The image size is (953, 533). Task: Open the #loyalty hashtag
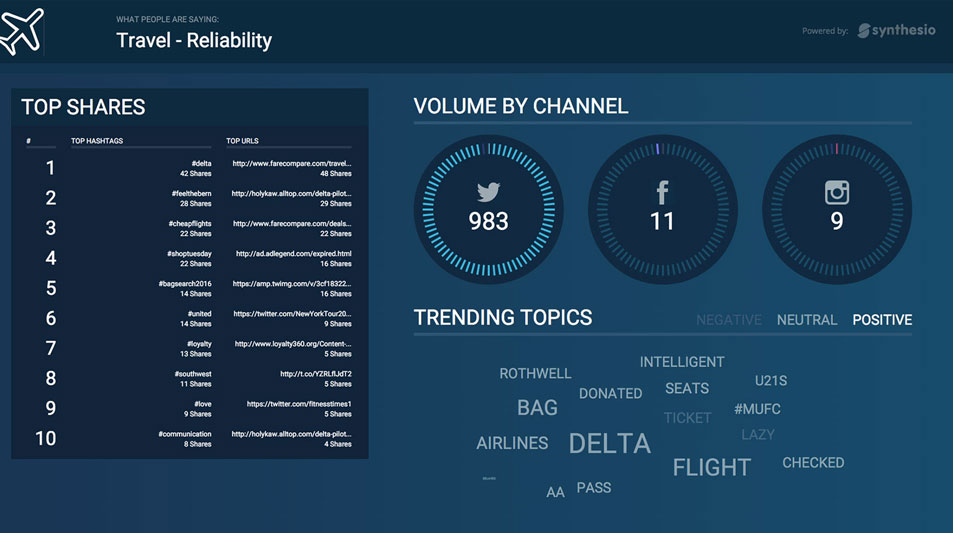point(199,344)
